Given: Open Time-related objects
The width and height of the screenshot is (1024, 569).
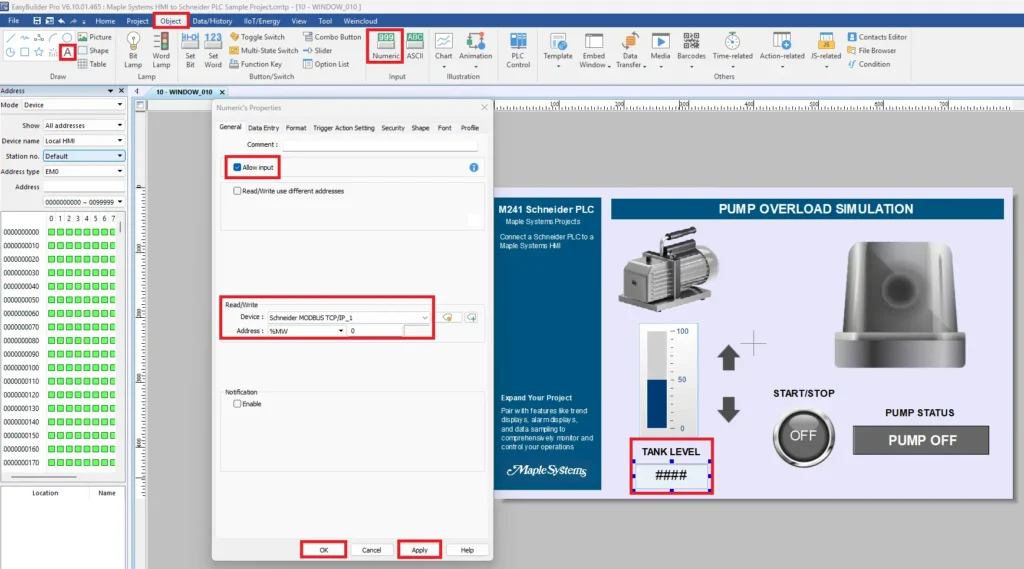Looking at the screenshot, I should point(732,50).
